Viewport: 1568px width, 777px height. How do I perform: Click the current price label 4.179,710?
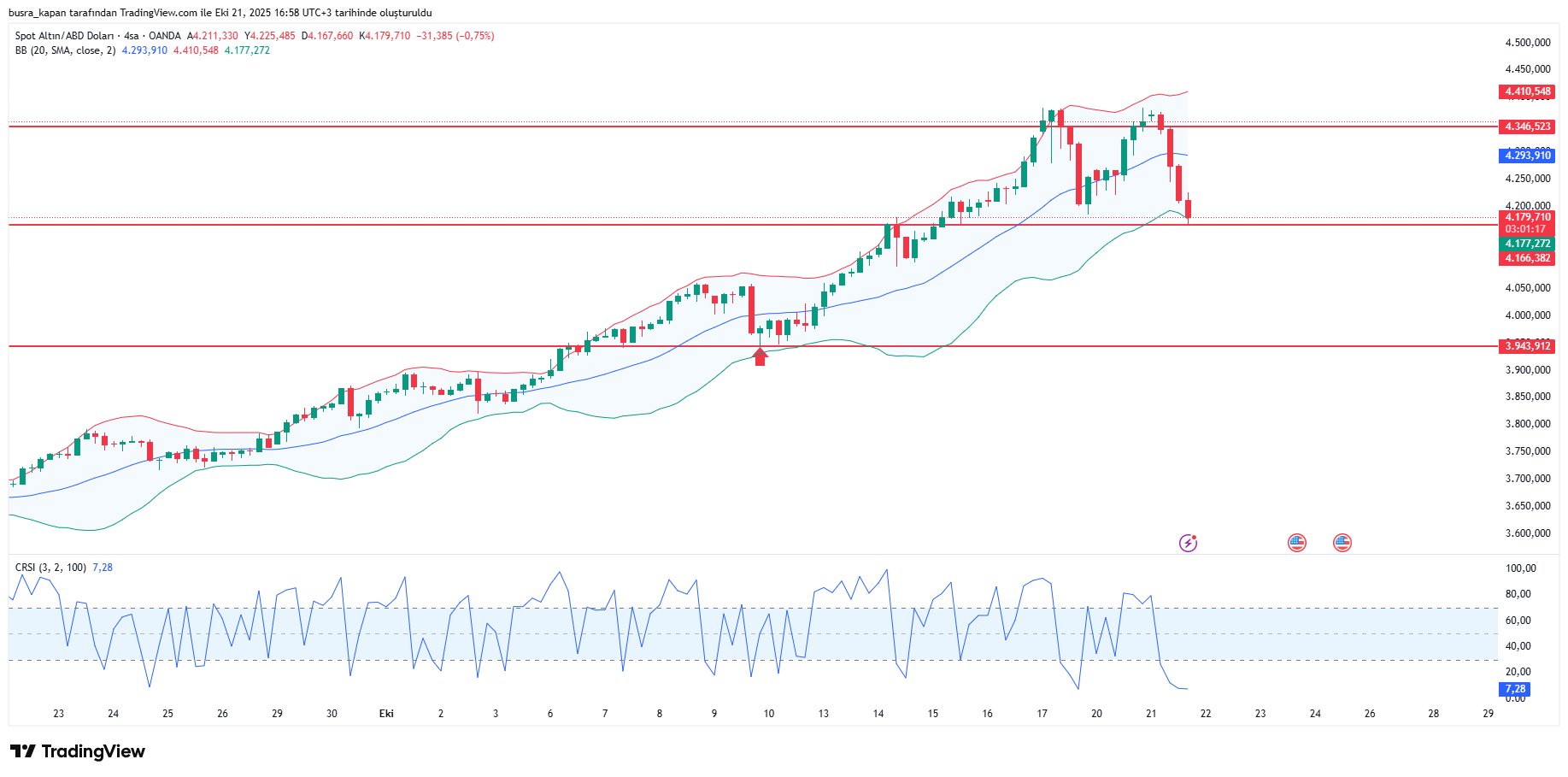click(x=1527, y=217)
